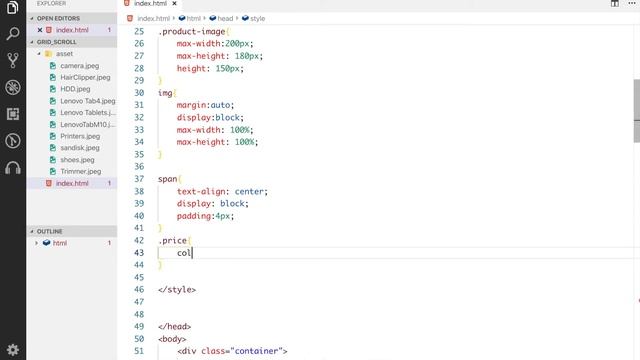Viewport: 640px width, 360px height.
Task: Switch to the index.html tab
Action: point(150,3)
